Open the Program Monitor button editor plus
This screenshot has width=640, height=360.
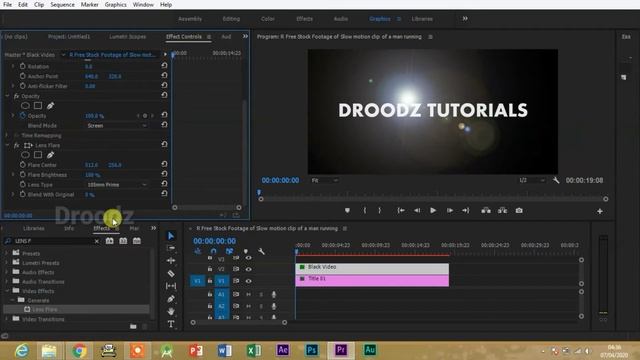(x=600, y=211)
